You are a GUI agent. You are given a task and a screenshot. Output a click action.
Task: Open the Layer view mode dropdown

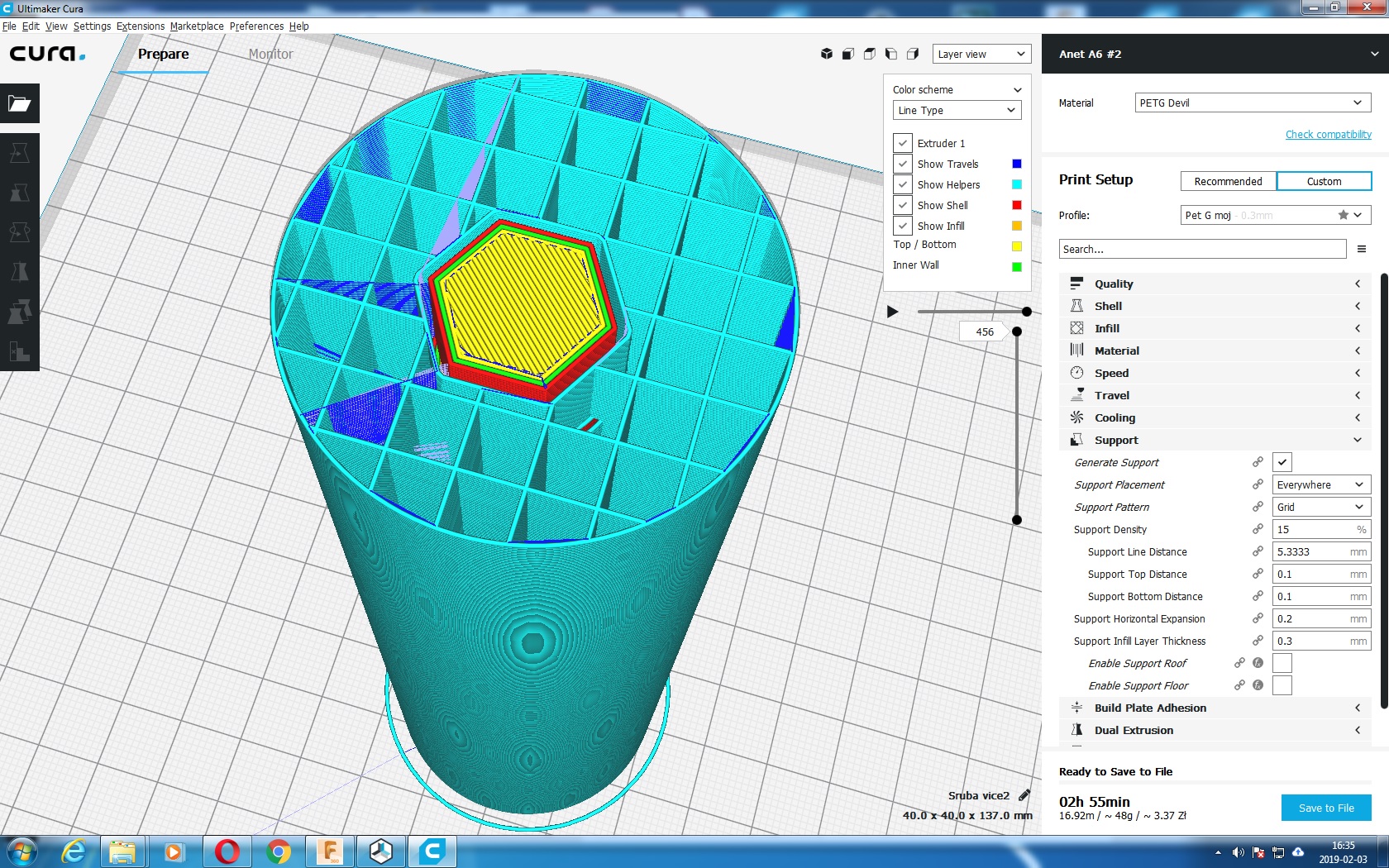tap(981, 54)
